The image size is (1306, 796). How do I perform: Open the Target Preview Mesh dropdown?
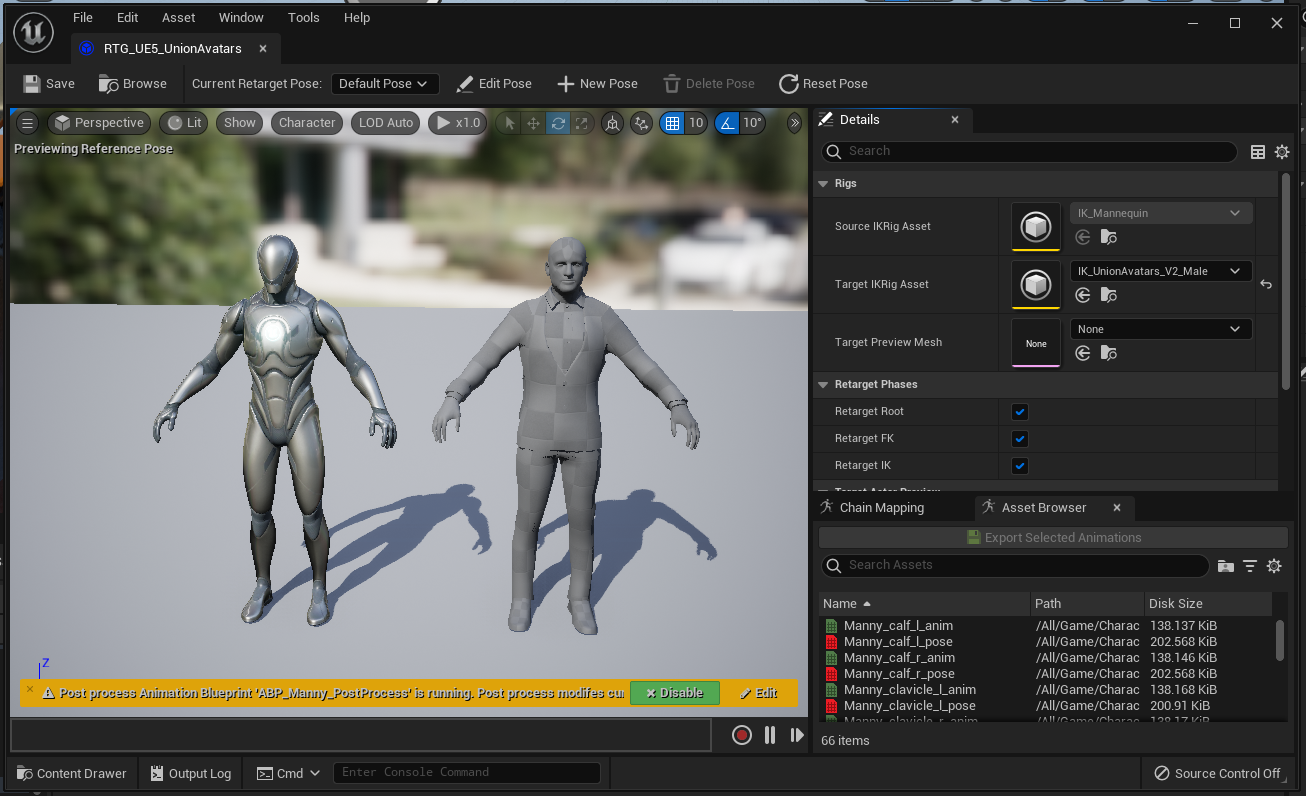click(x=1161, y=329)
